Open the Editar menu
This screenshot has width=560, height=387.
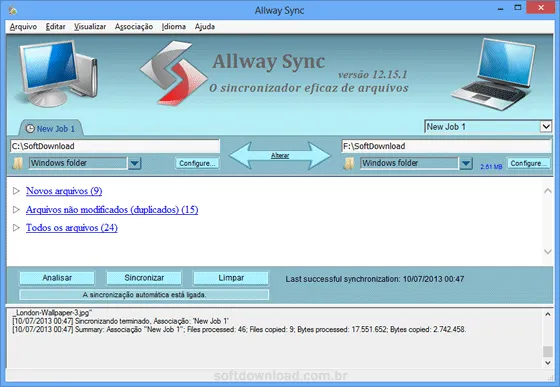[x=55, y=27]
